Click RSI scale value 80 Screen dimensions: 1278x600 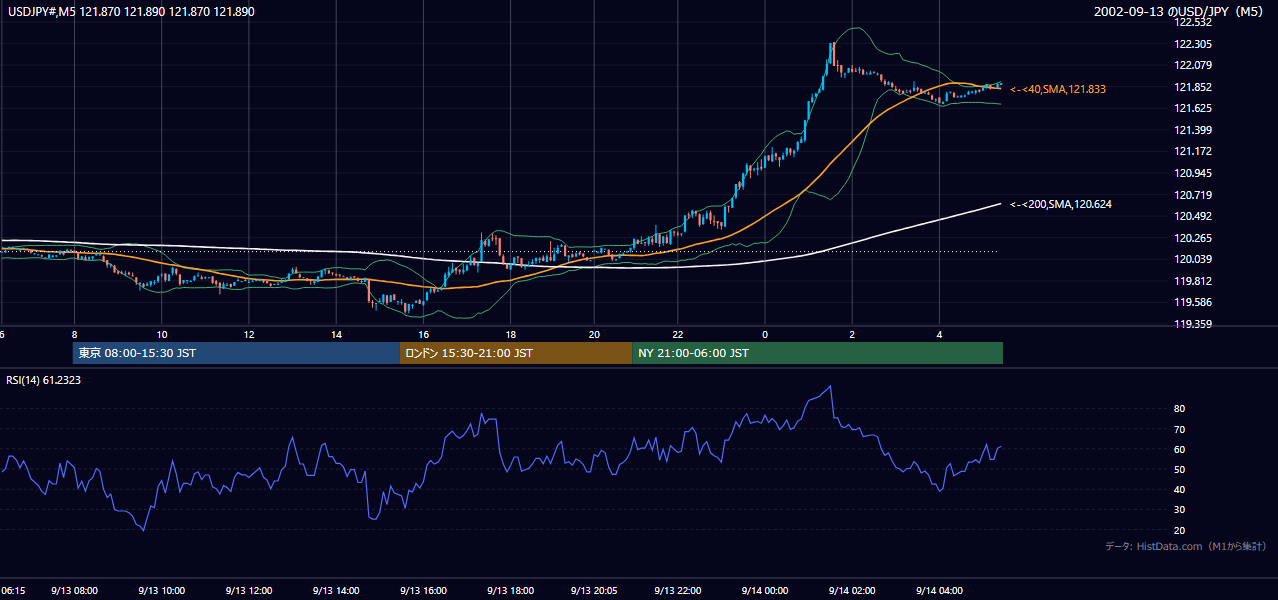coord(1180,409)
